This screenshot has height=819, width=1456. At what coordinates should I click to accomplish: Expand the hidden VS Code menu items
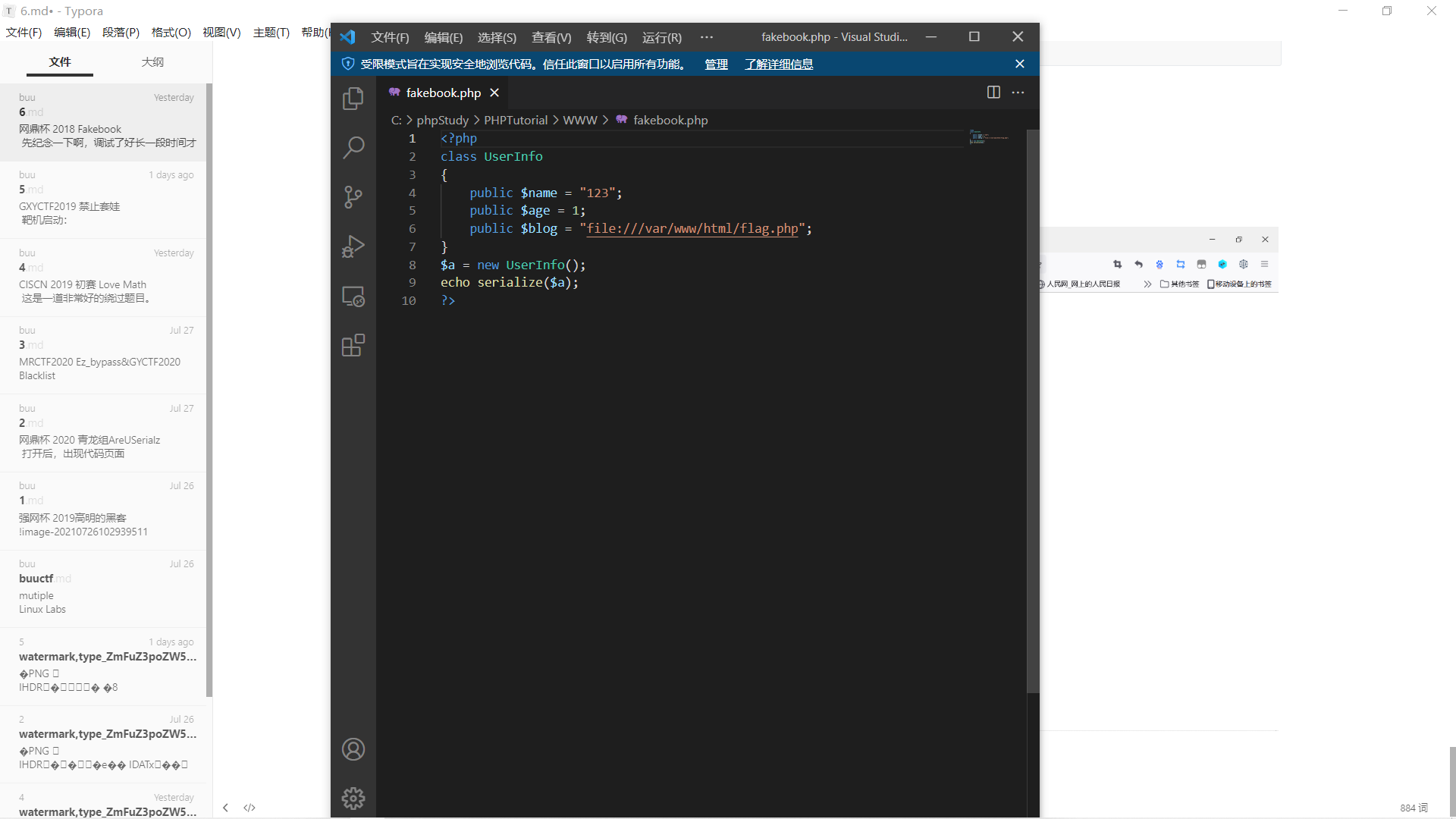[706, 37]
